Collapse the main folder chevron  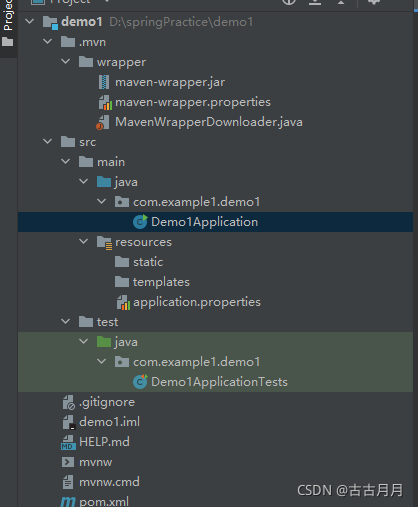(66, 162)
